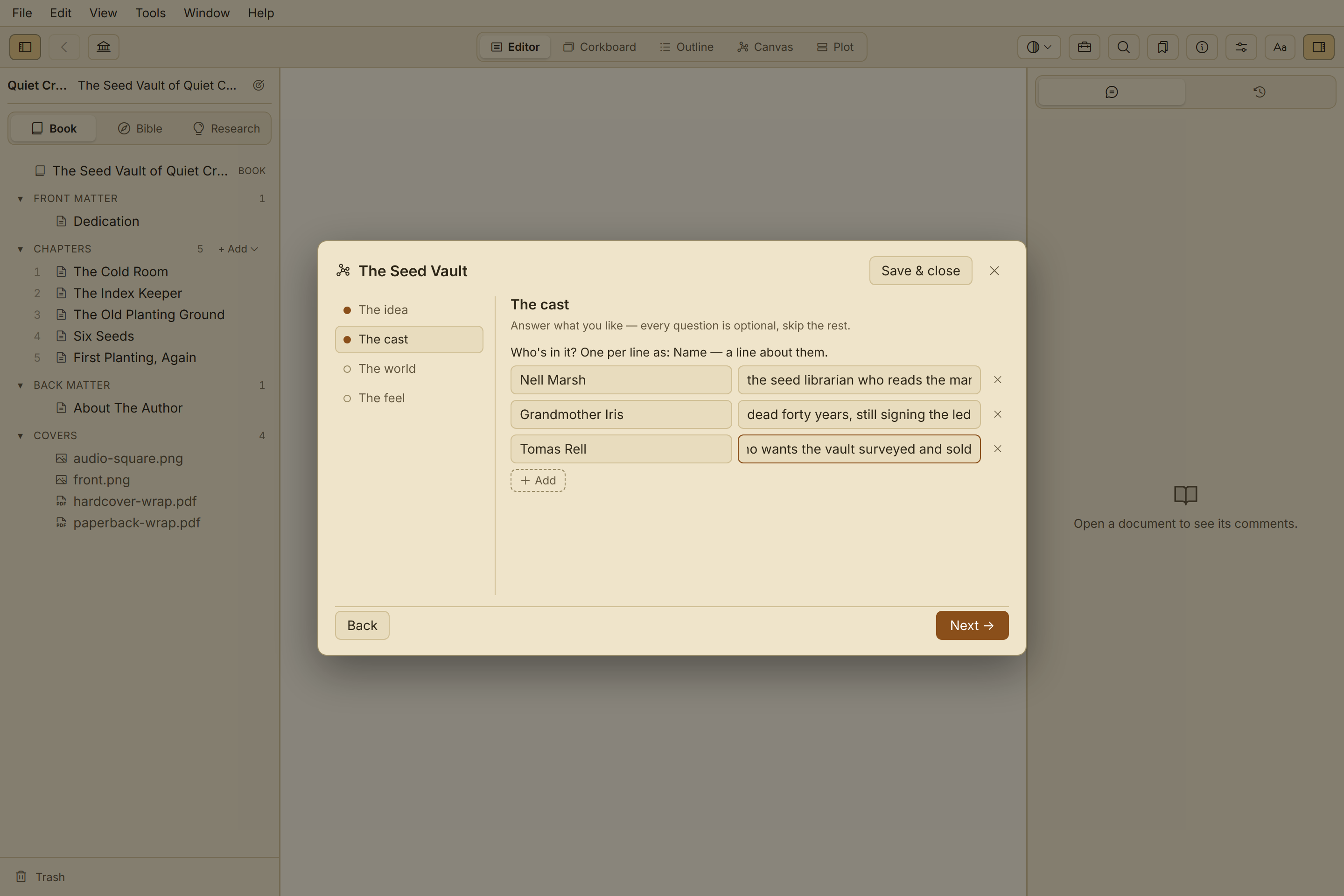This screenshot has height=896, width=1344.
Task: Collapse the Front Matter section
Action: pyautogui.click(x=20, y=199)
